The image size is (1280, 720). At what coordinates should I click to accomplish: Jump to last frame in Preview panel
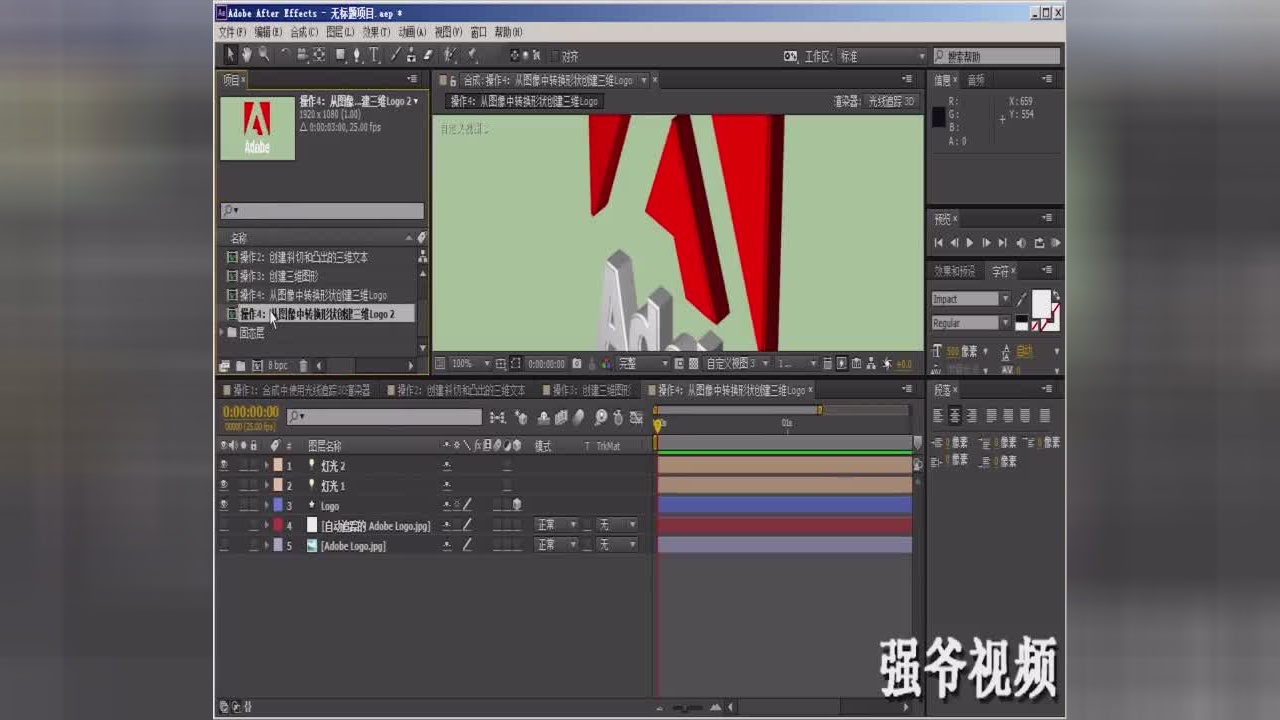(x=1003, y=243)
